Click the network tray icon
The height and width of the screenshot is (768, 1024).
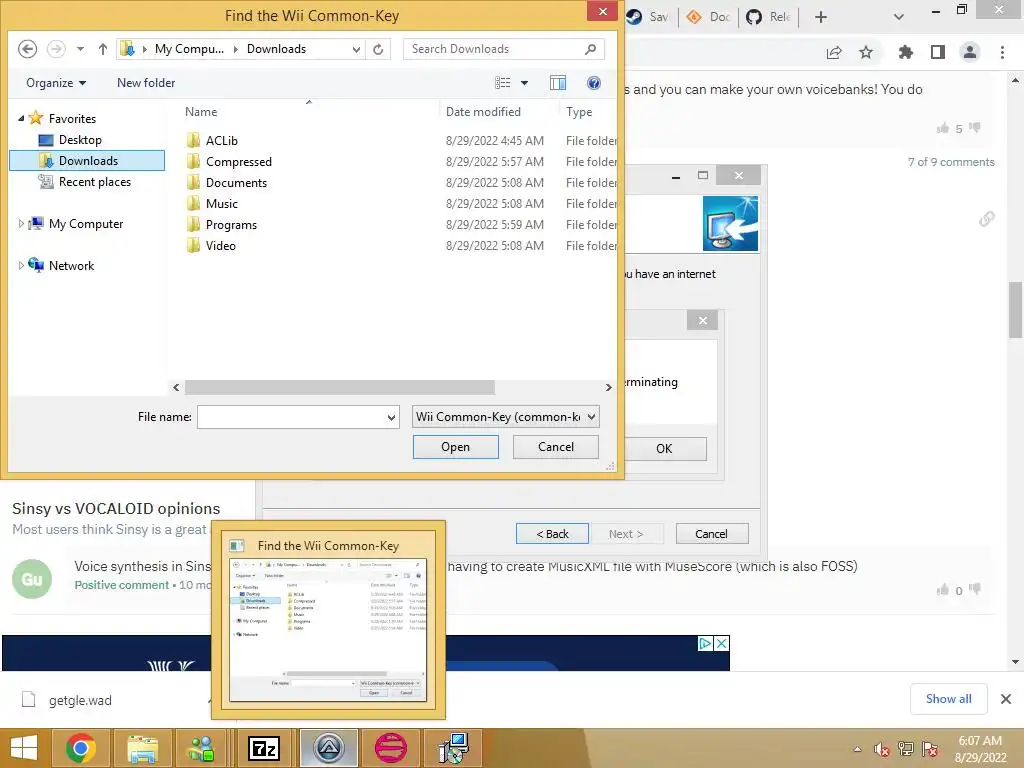906,749
